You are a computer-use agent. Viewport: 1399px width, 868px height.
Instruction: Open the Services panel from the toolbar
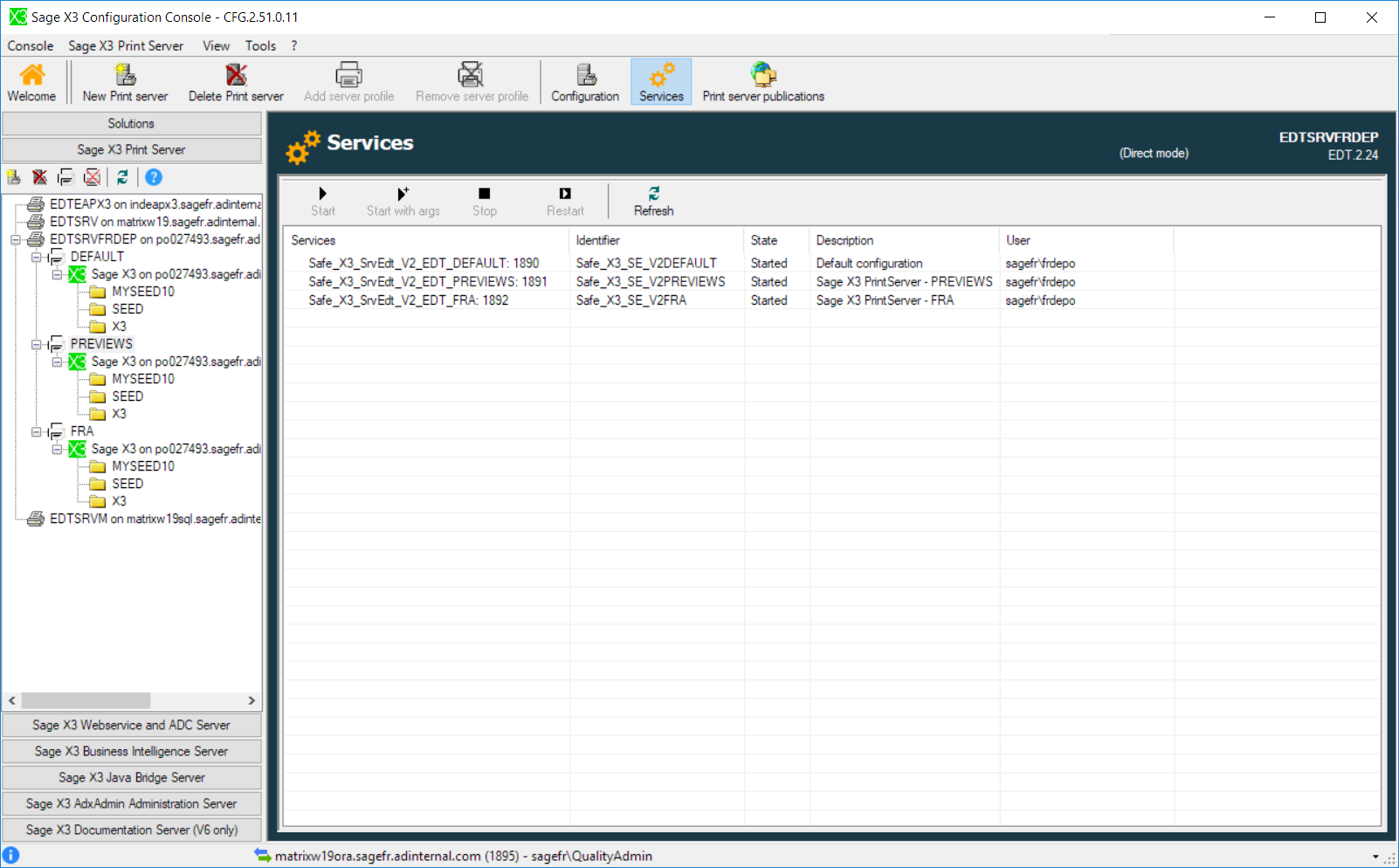(660, 81)
